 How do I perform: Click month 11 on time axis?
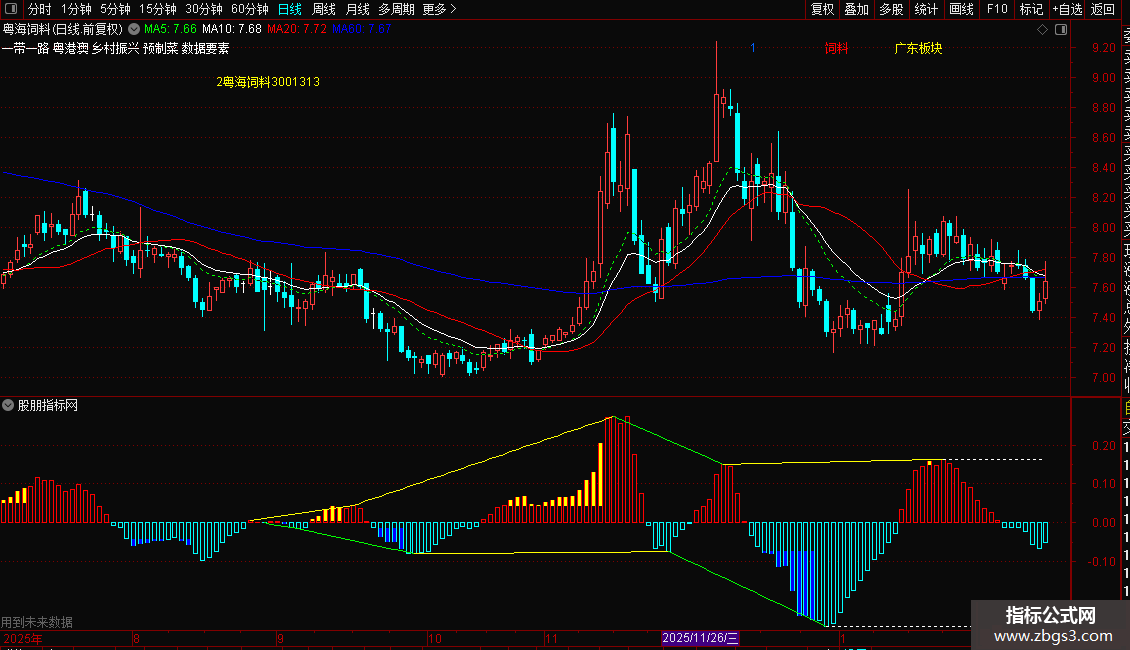point(551,638)
